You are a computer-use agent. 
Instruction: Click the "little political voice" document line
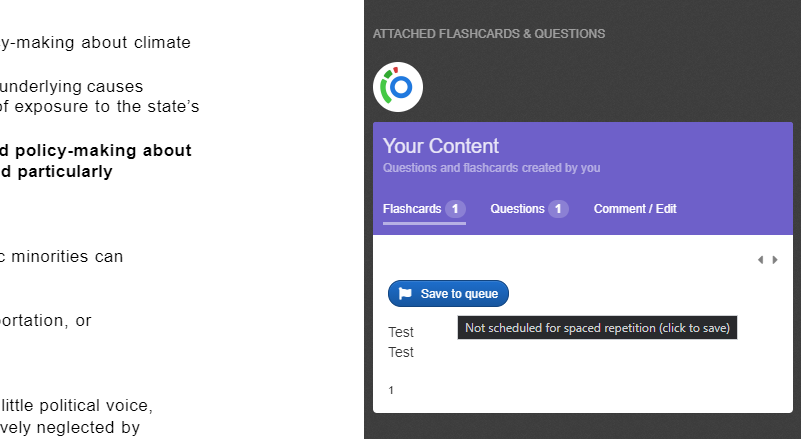(77, 405)
